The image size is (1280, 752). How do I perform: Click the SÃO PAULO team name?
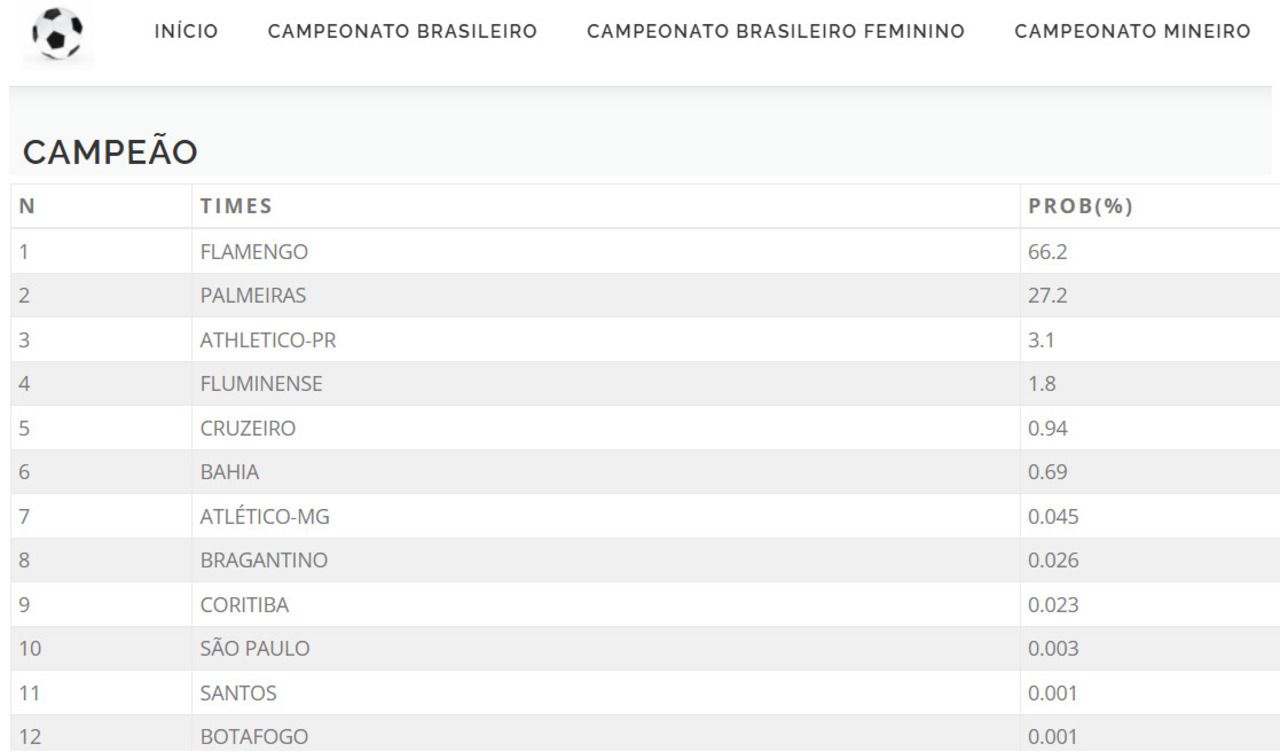pyautogui.click(x=255, y=648)
